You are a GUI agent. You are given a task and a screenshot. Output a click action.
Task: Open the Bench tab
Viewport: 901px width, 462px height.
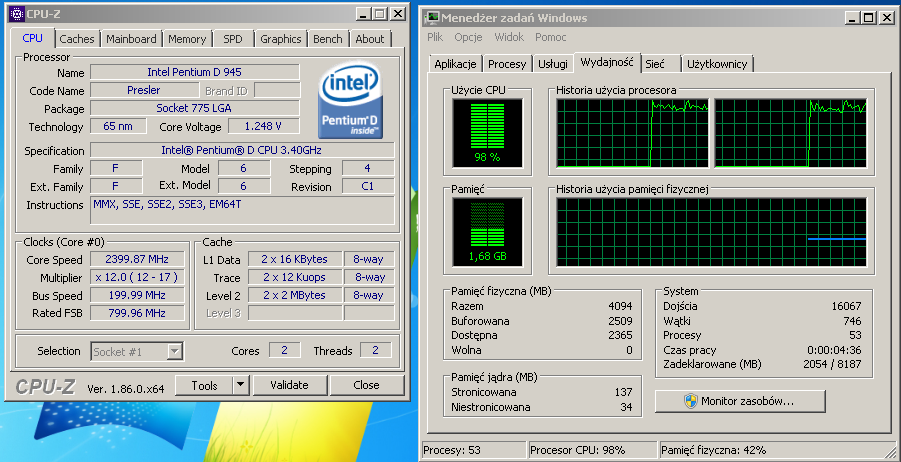pos(328,39)
